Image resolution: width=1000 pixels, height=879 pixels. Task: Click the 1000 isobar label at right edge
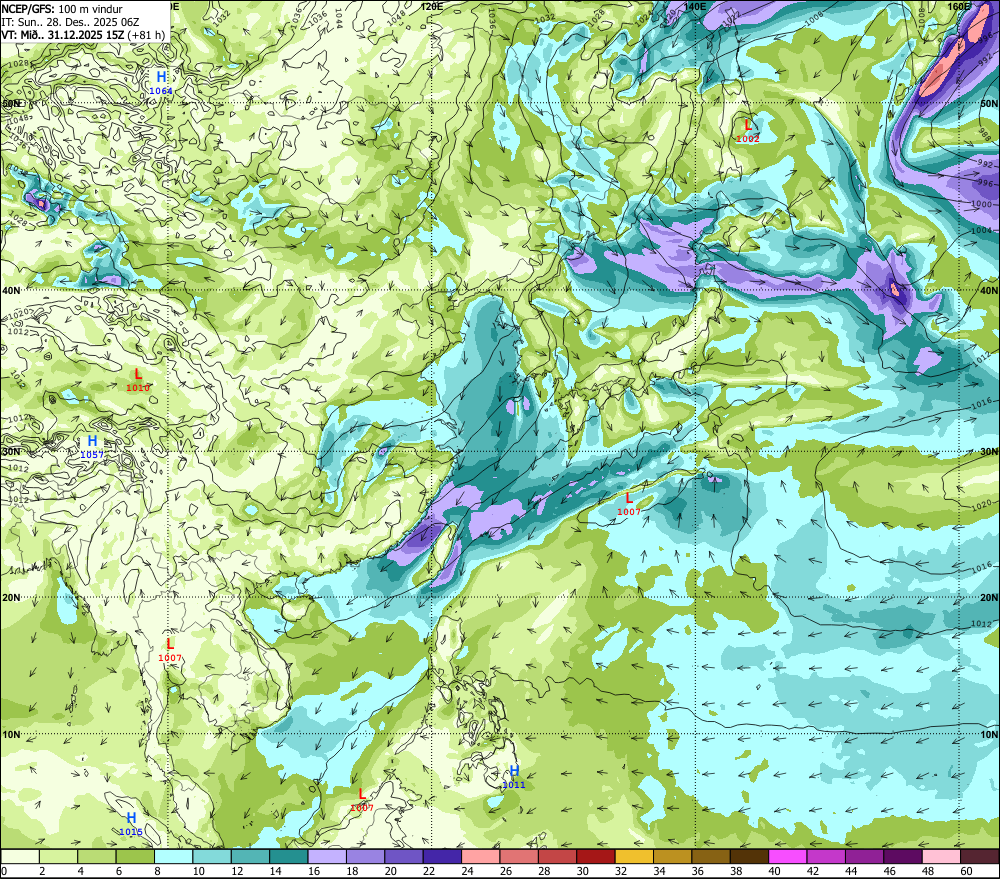(982, 204)
